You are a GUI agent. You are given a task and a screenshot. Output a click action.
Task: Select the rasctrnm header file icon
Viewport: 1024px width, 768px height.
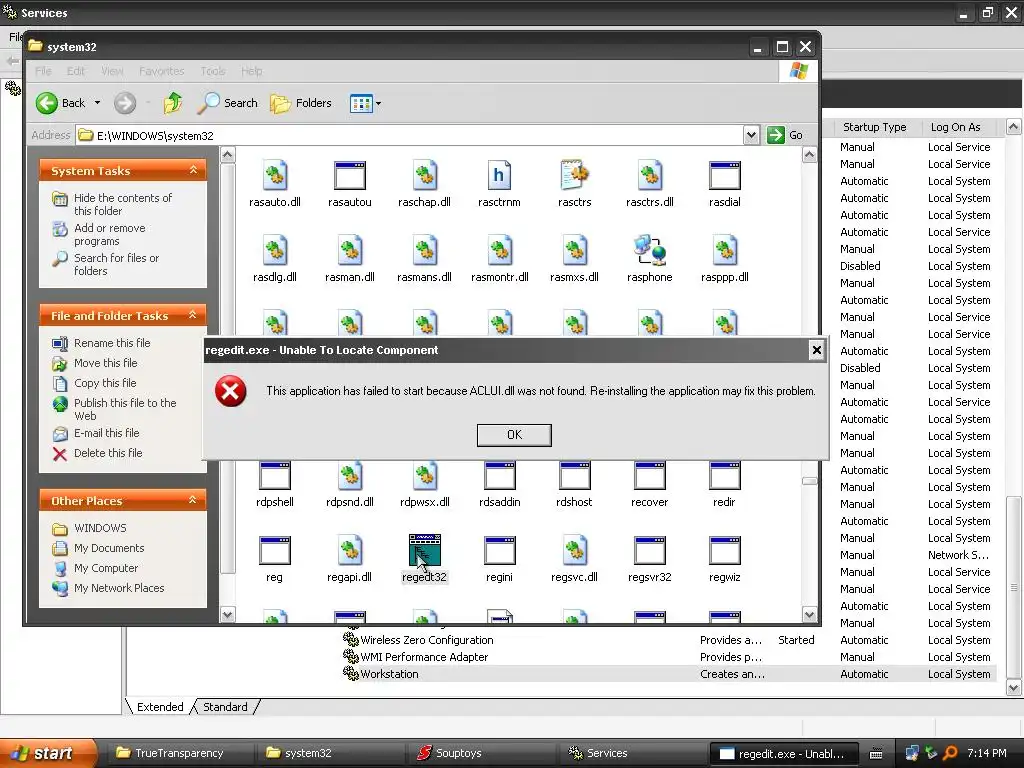(x=499, y=176)
